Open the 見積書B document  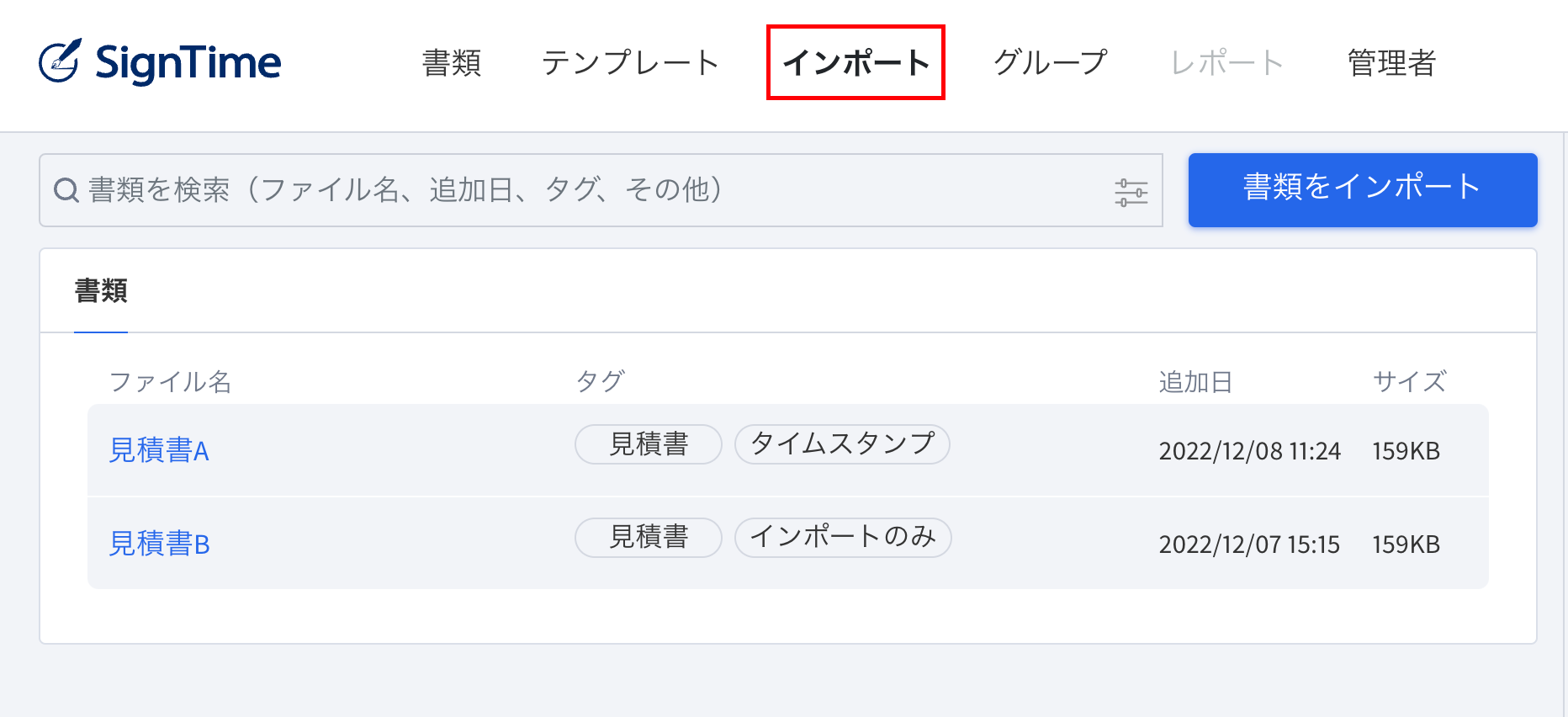coord(158,544)
